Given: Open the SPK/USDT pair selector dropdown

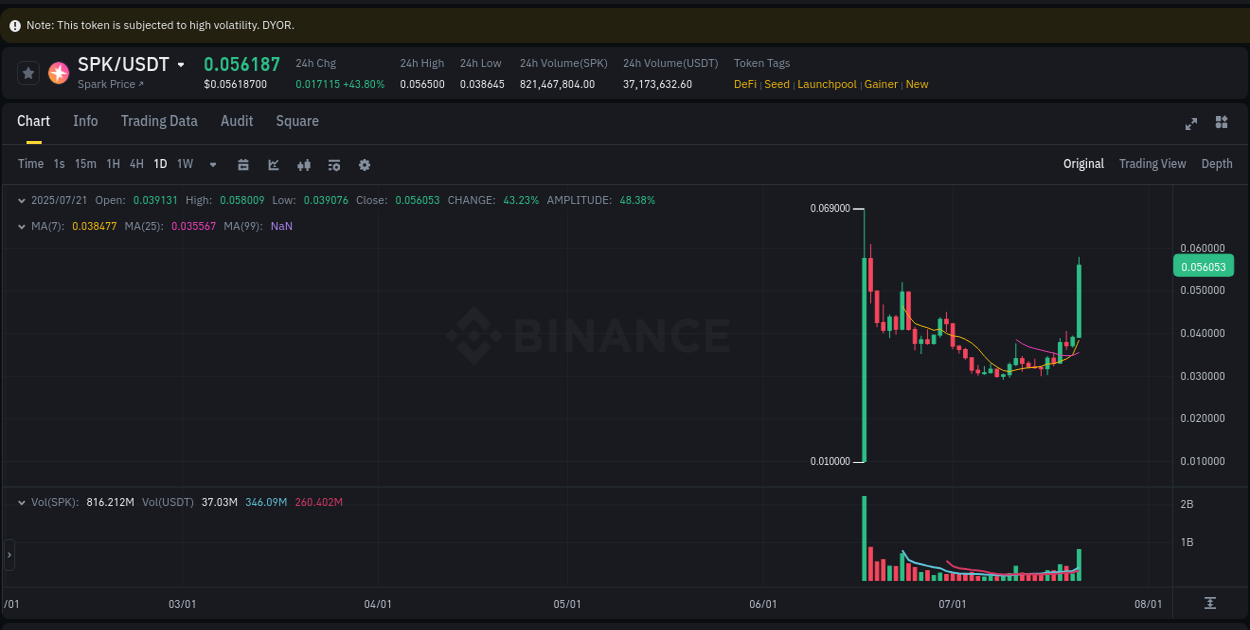Looking at the screenshot, I should [x=182, y=63].
